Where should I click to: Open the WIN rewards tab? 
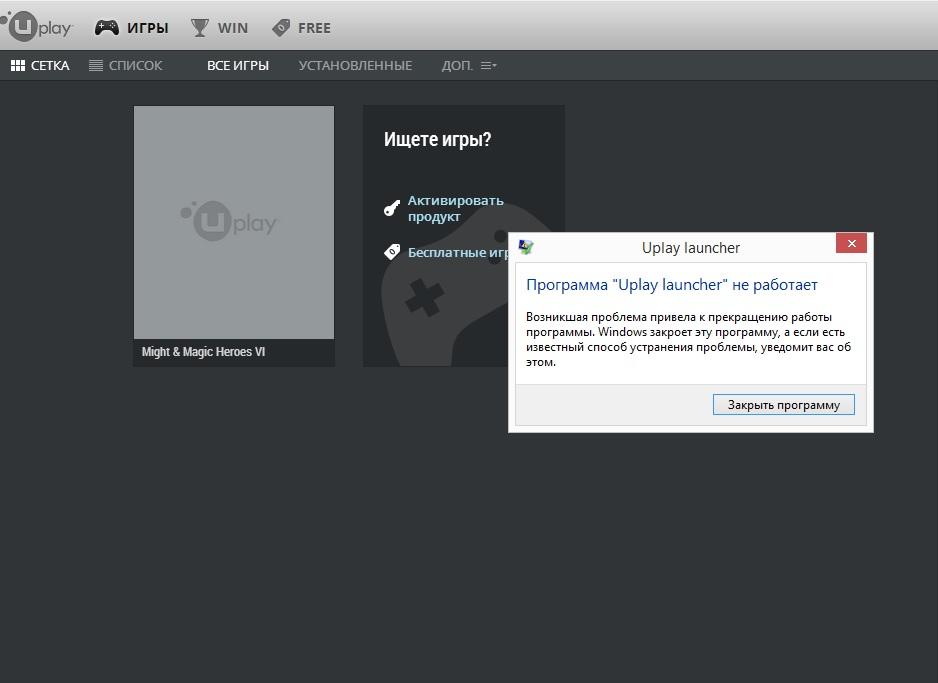219,28
